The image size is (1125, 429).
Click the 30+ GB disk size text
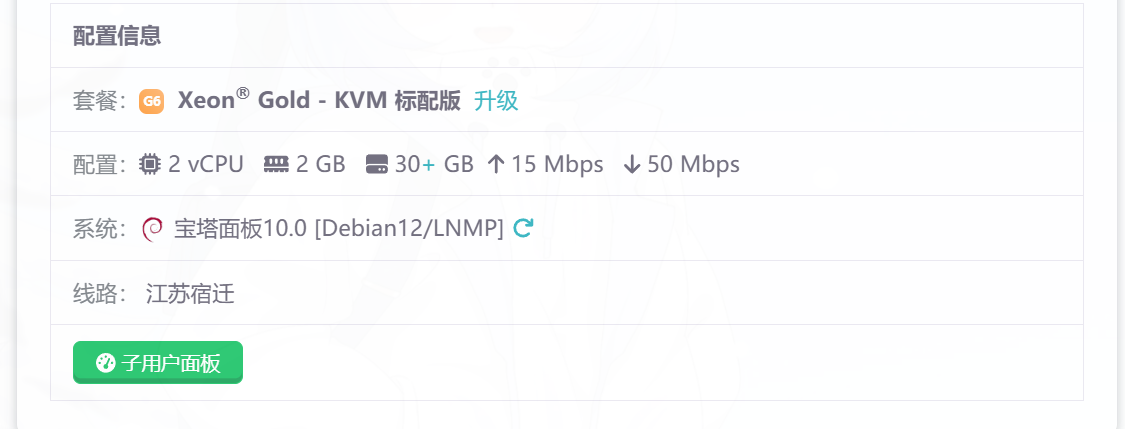click(434, 164)
